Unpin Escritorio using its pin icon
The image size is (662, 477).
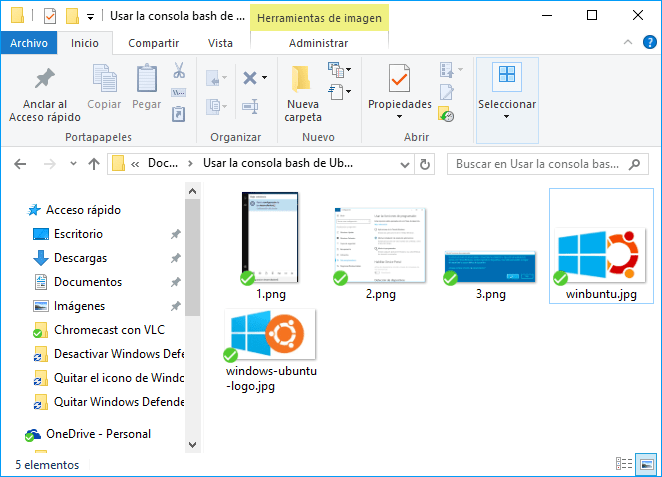click(176, 234)
